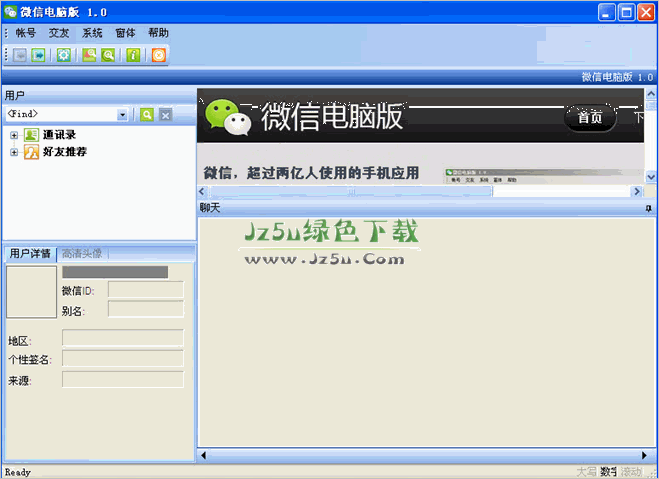The image size is (659, 479).
Task: Click the pin icon on 聊天 panel header
Action: tap(648, 208)
